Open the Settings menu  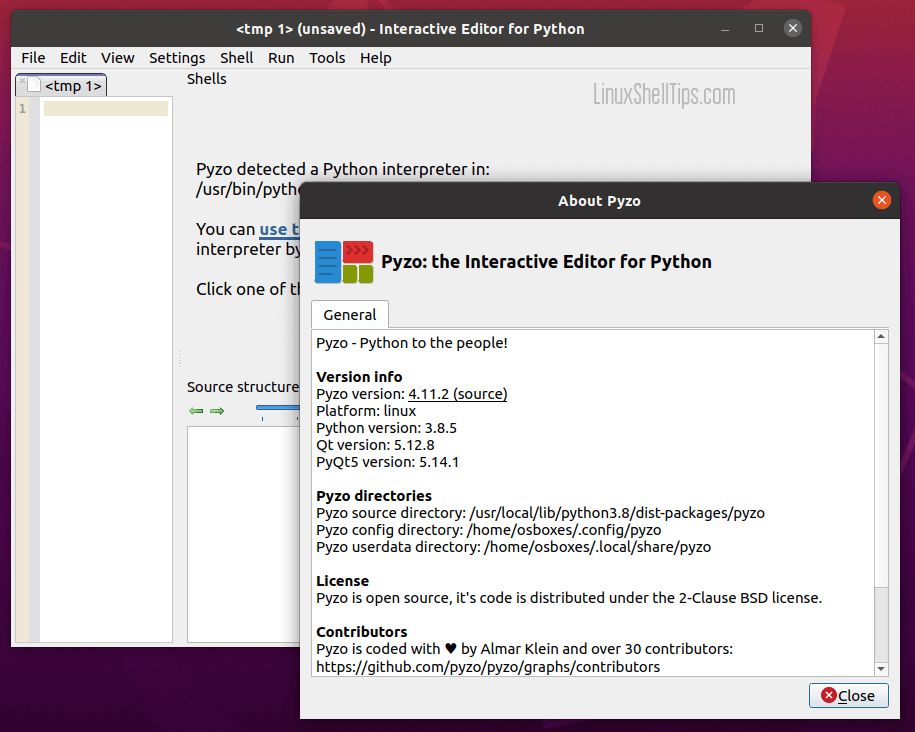pyautogui.click(x=177, y=58)
